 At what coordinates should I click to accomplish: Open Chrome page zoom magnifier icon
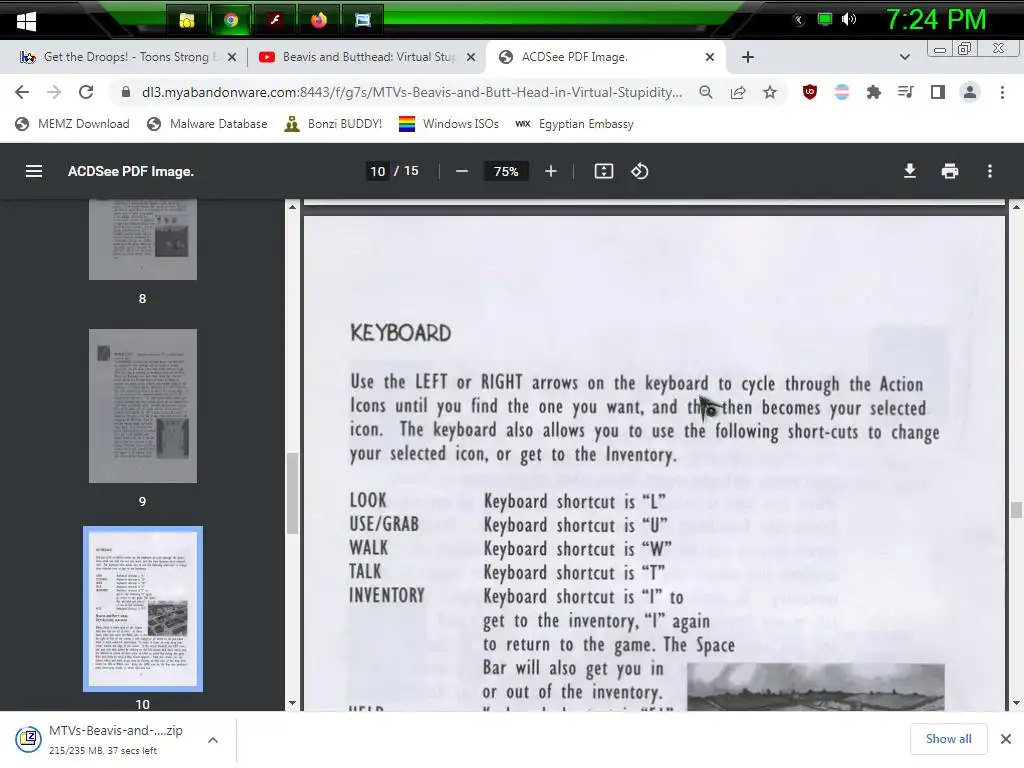coord(706,92)
